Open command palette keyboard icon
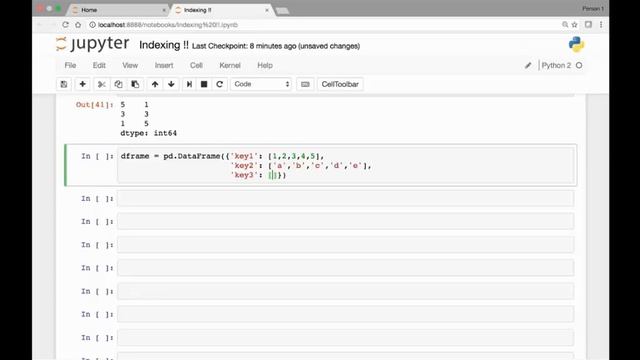The image size is (640, 360). (305, 84)
